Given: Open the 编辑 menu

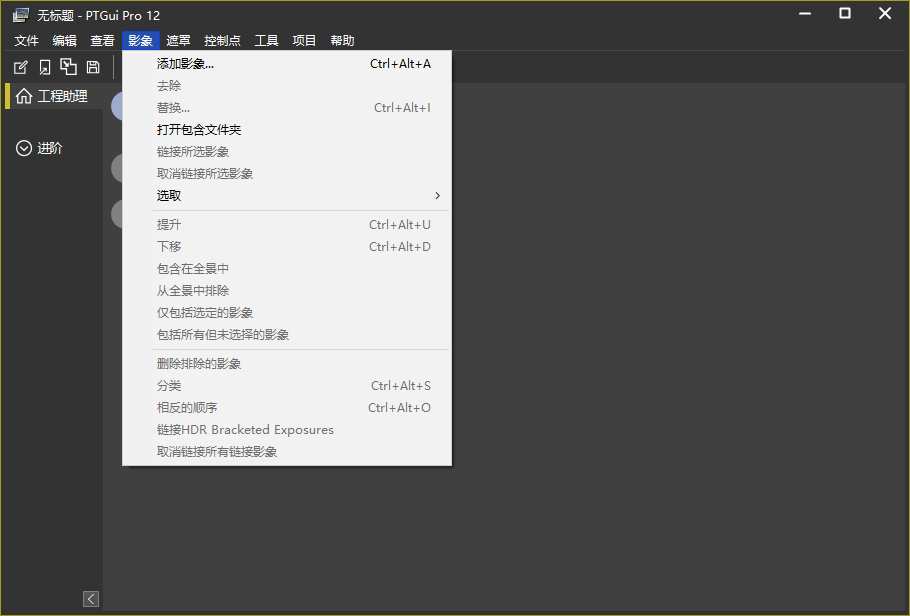Looking at the screenshot, I should point(64,41).
